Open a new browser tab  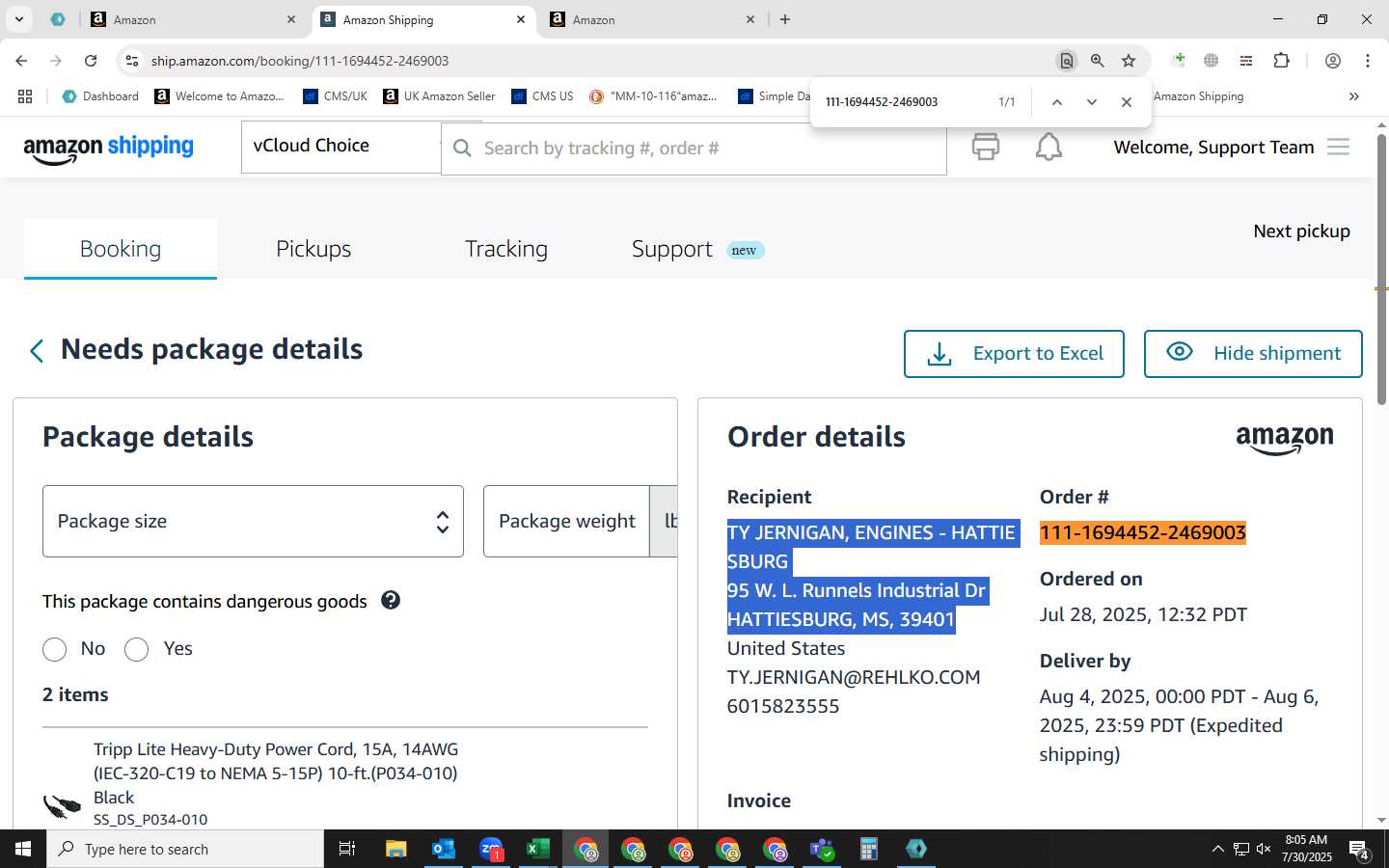point(785,19)
